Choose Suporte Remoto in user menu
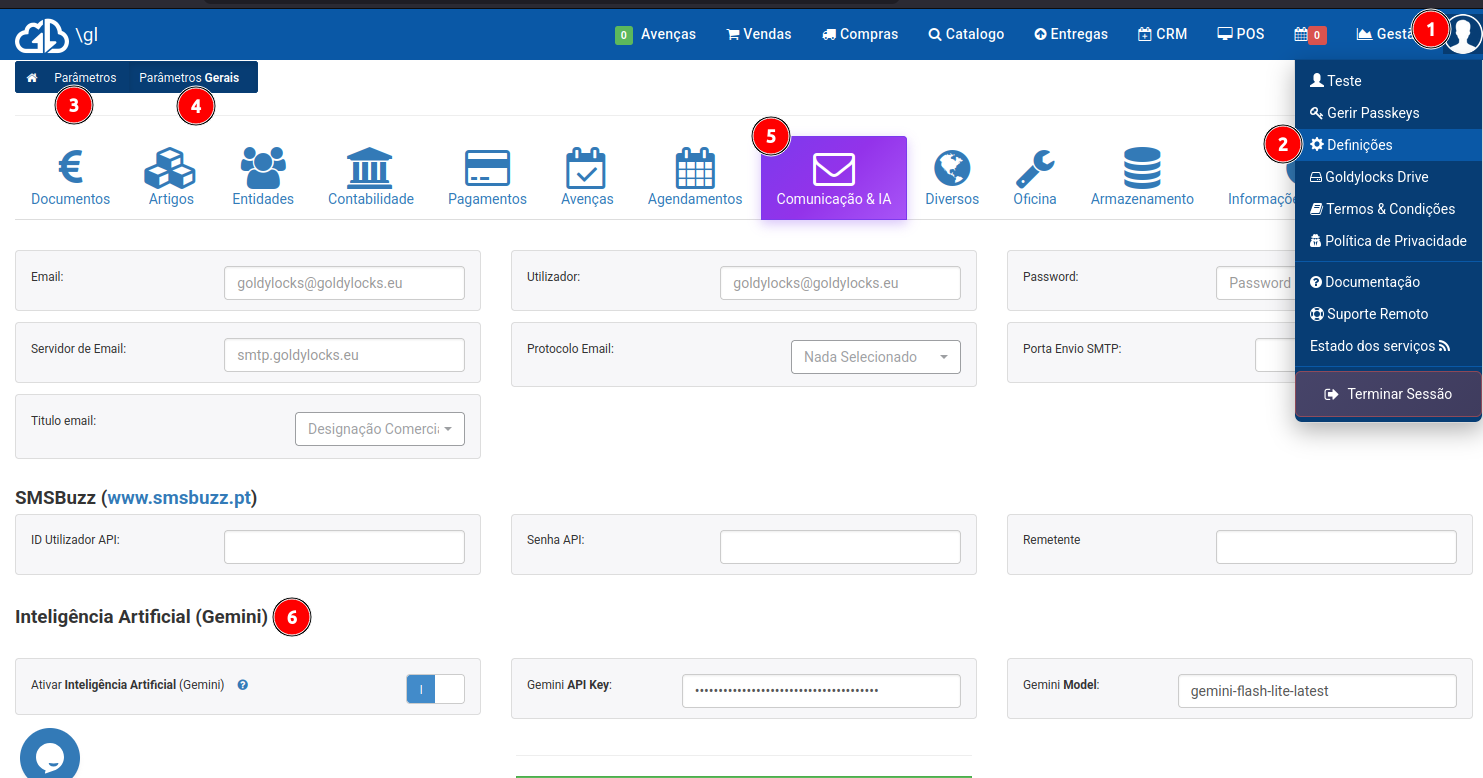This screenshot has height=778, width=1483. pyautogui.click(x=1388, y=314)
